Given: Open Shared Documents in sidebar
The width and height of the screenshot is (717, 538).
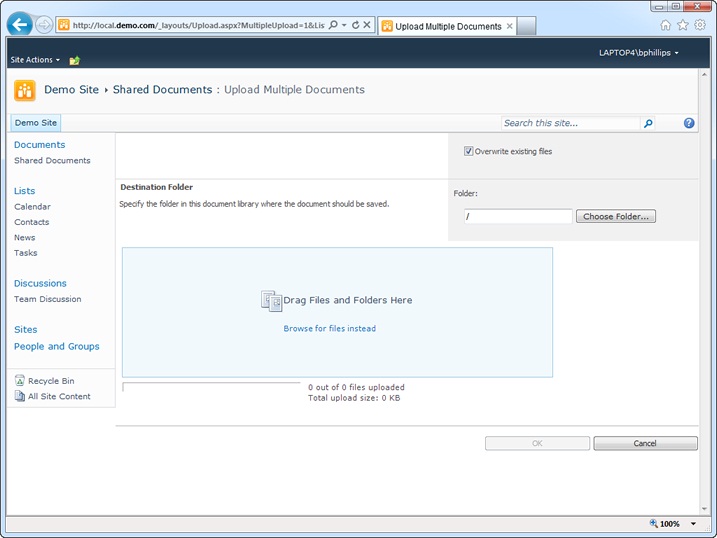Looking at the screenshot, I should tap(52, 160).
